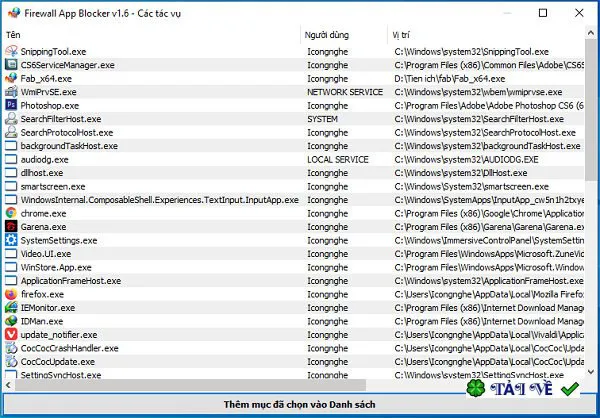Click the vertical scrollbar thumb
The height and width of the screenshot is (418, 600).
tap(590, 109)
